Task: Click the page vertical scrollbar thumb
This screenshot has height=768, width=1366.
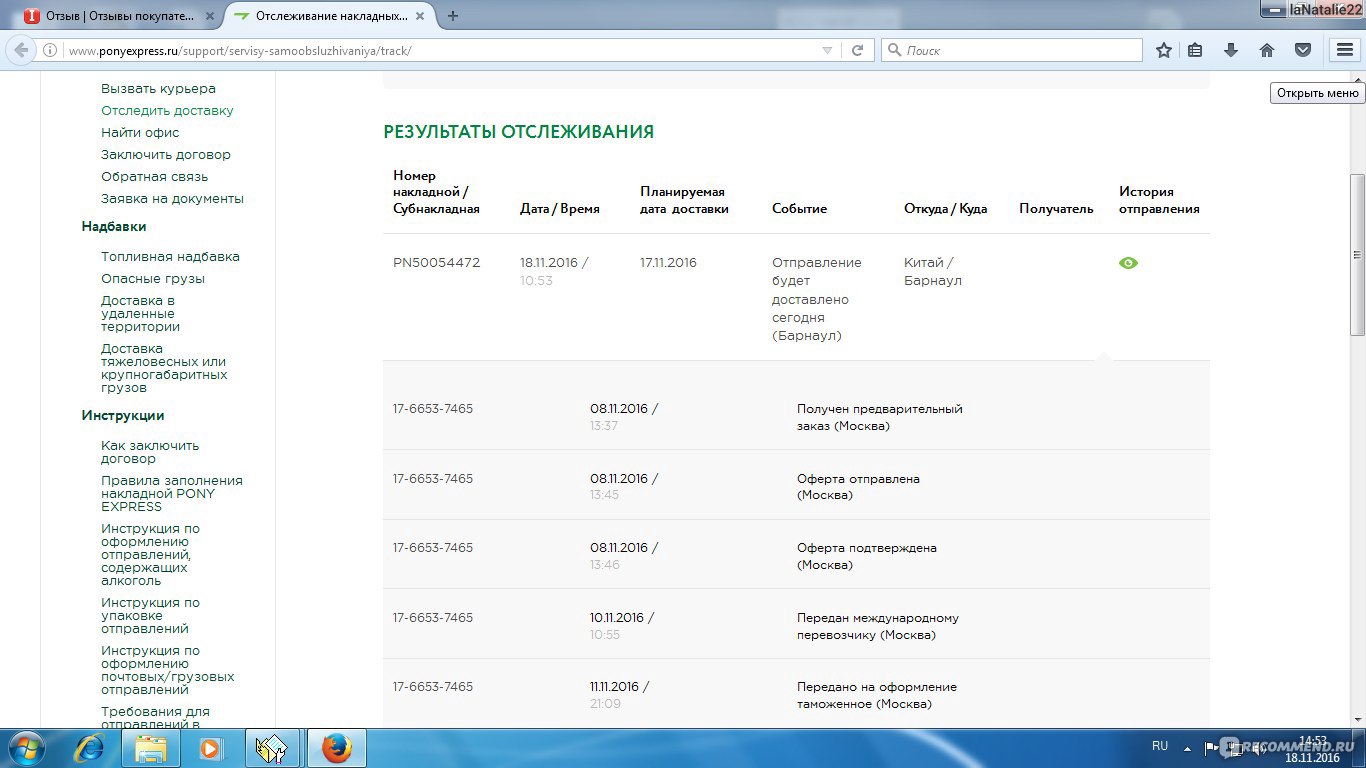Action: [x=1357, y=254]
